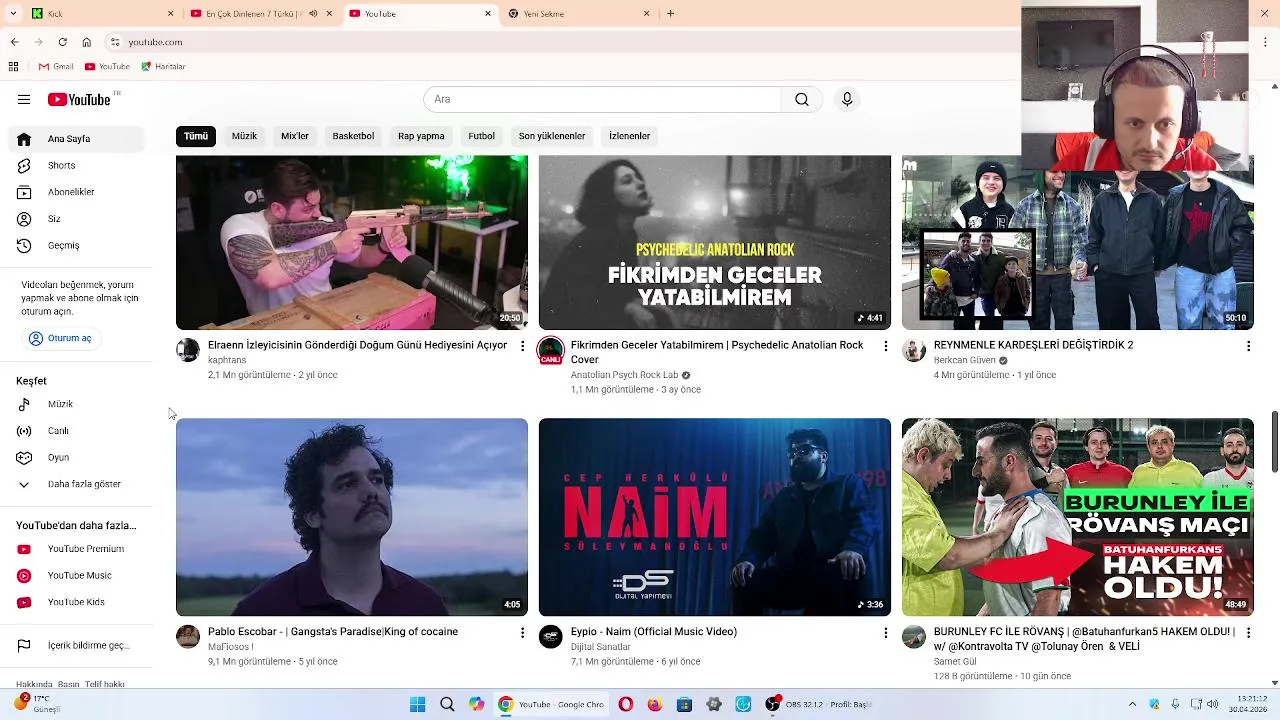Open the Herkcan Güven channel avatar
The height and width of the screenshot is (720, 1280).
(914, 350)
